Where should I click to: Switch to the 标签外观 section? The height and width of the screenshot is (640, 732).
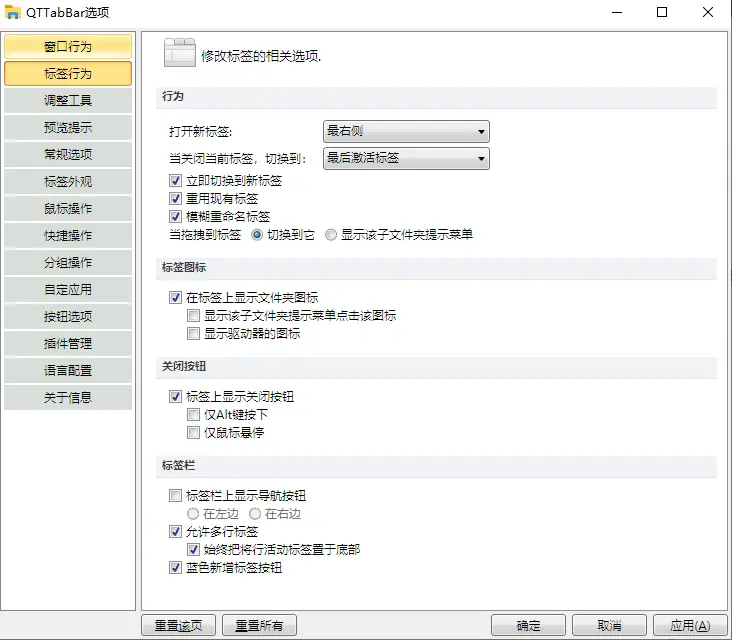68,182
